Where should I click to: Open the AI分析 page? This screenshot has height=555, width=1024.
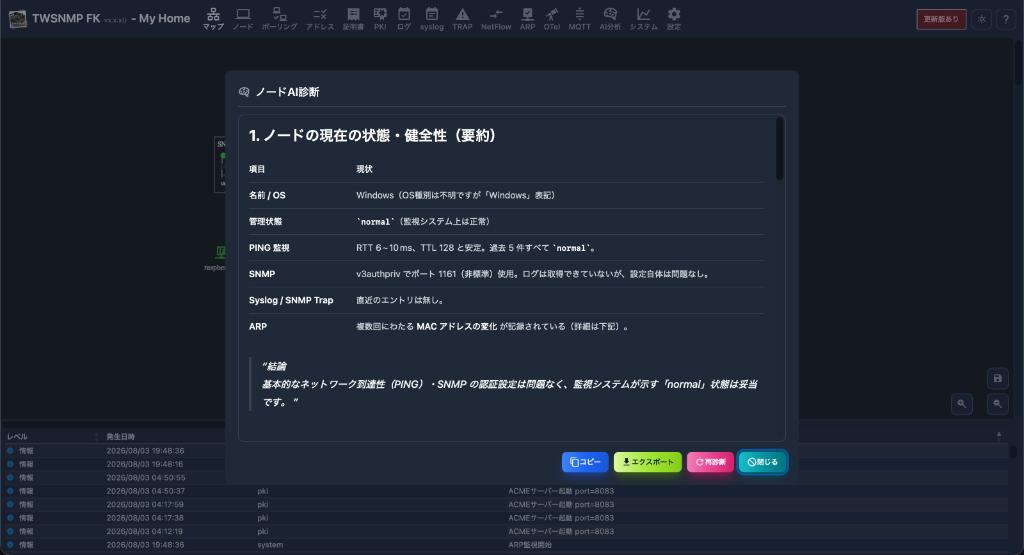tap(610, 18)
